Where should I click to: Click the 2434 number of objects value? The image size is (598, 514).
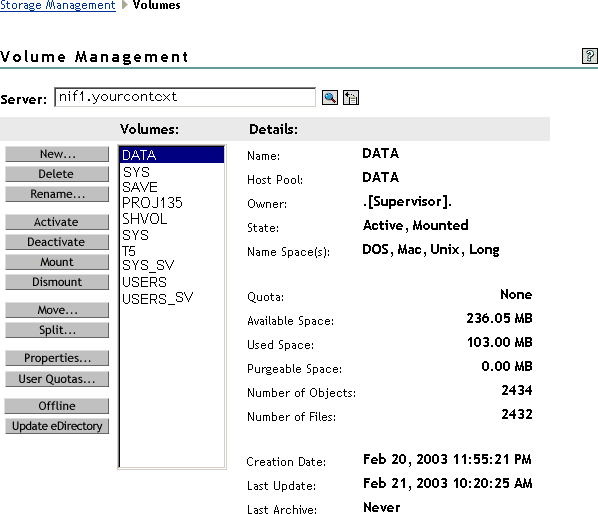517,390
